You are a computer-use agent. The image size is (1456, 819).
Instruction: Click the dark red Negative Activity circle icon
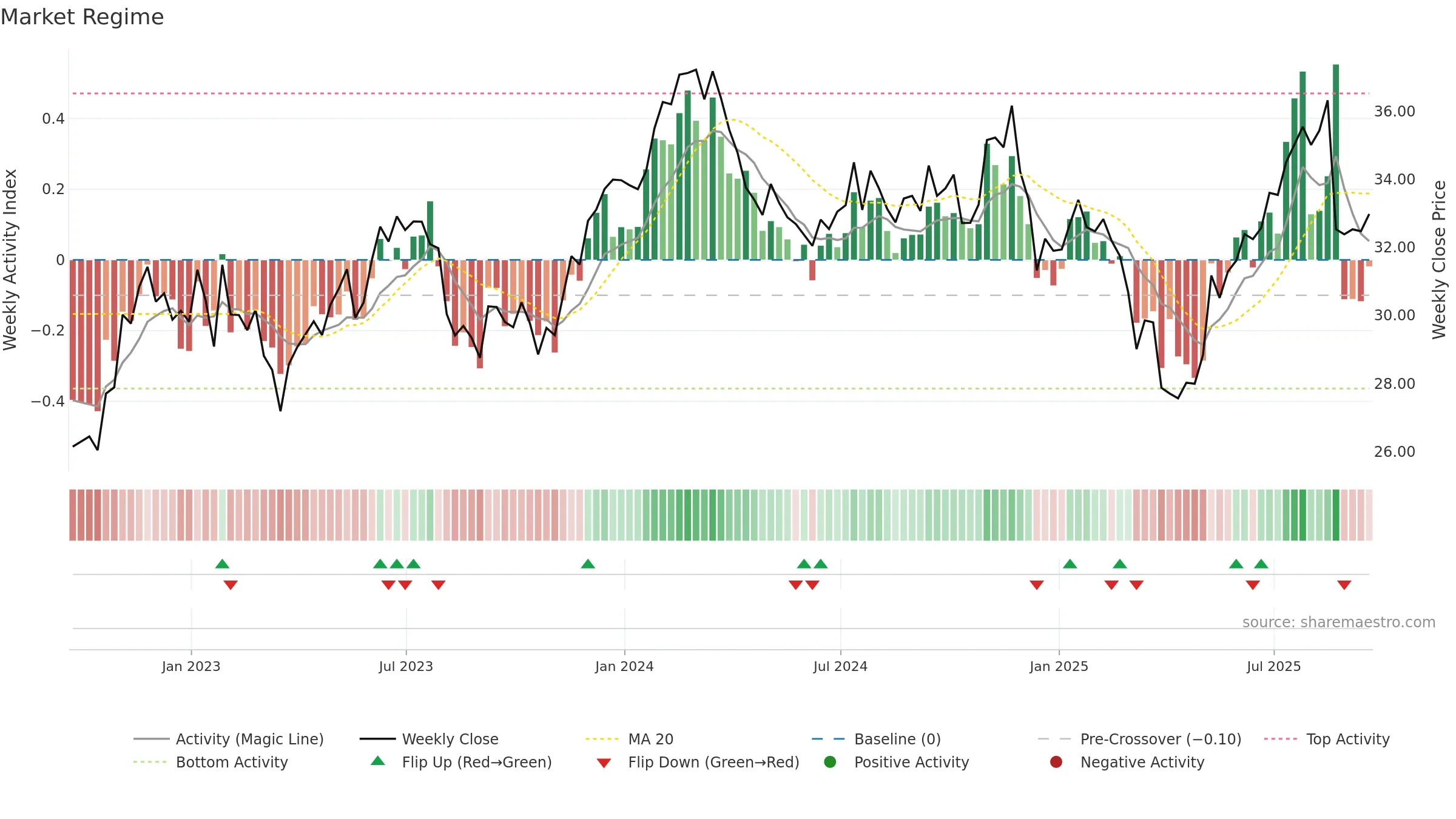1056,762
